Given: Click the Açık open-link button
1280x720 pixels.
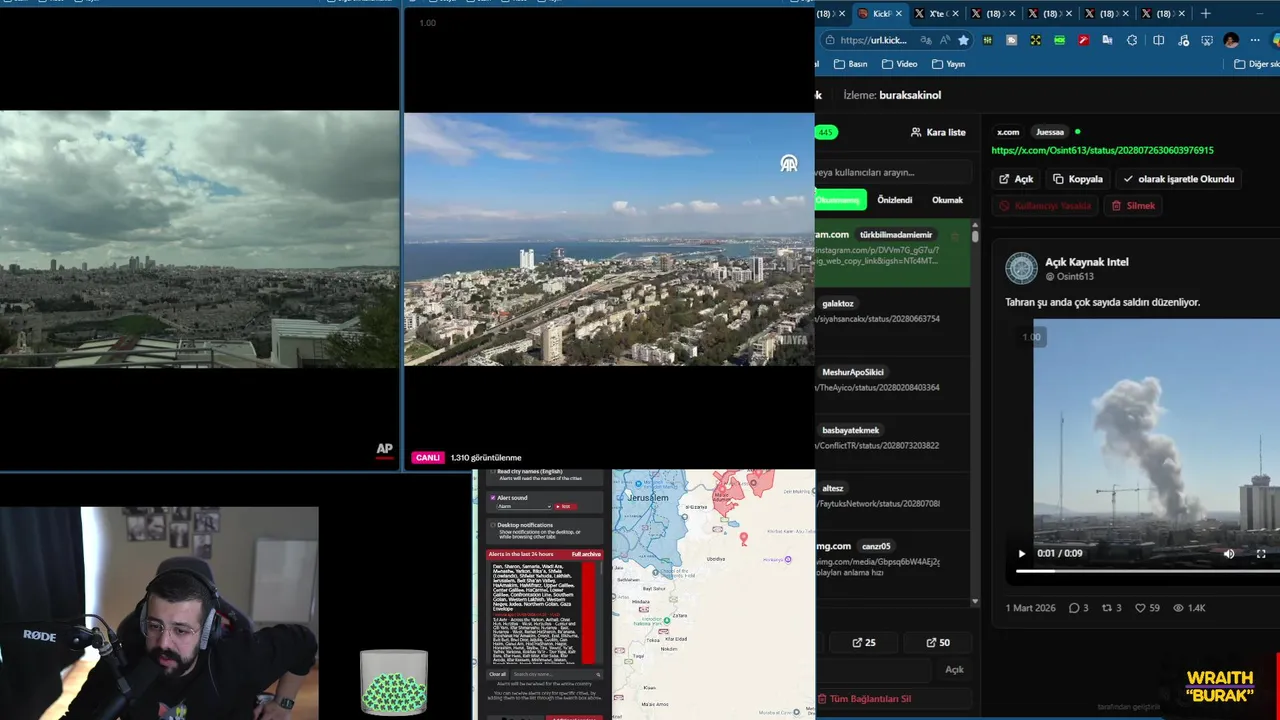Looking at the screenshot, I should coord(1016,179).
